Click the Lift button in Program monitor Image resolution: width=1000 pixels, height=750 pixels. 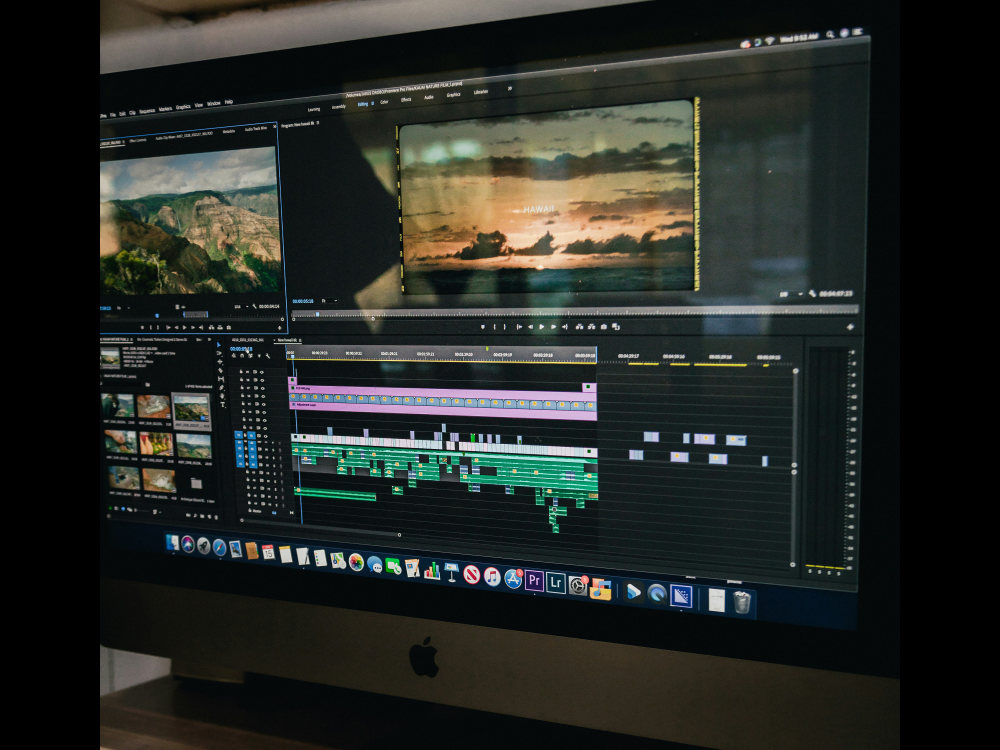[579, 327]
